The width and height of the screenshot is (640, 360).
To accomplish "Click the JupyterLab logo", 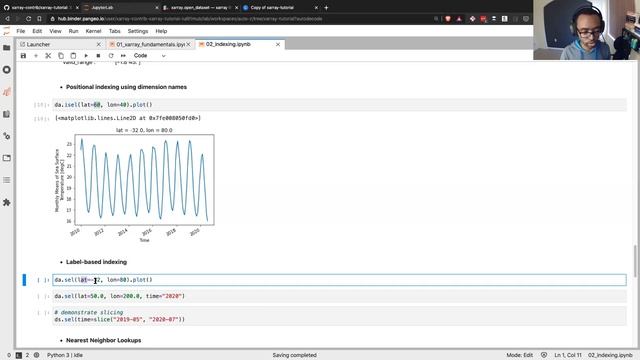I will point(7,31).
